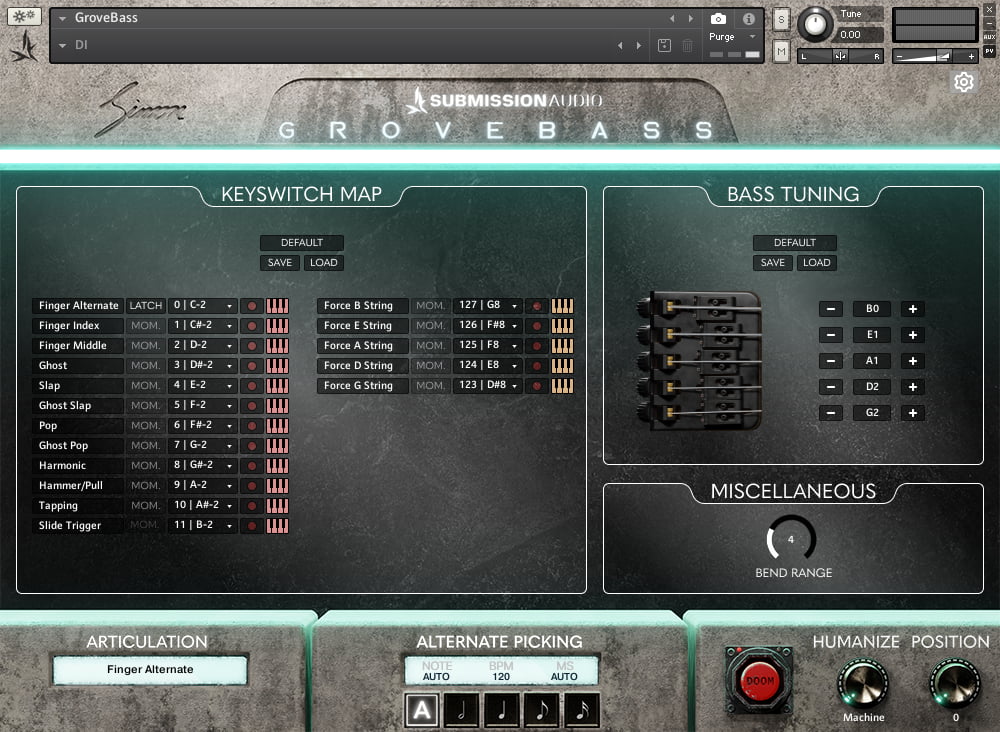Open the instrument info icon

tap(748, 19)
